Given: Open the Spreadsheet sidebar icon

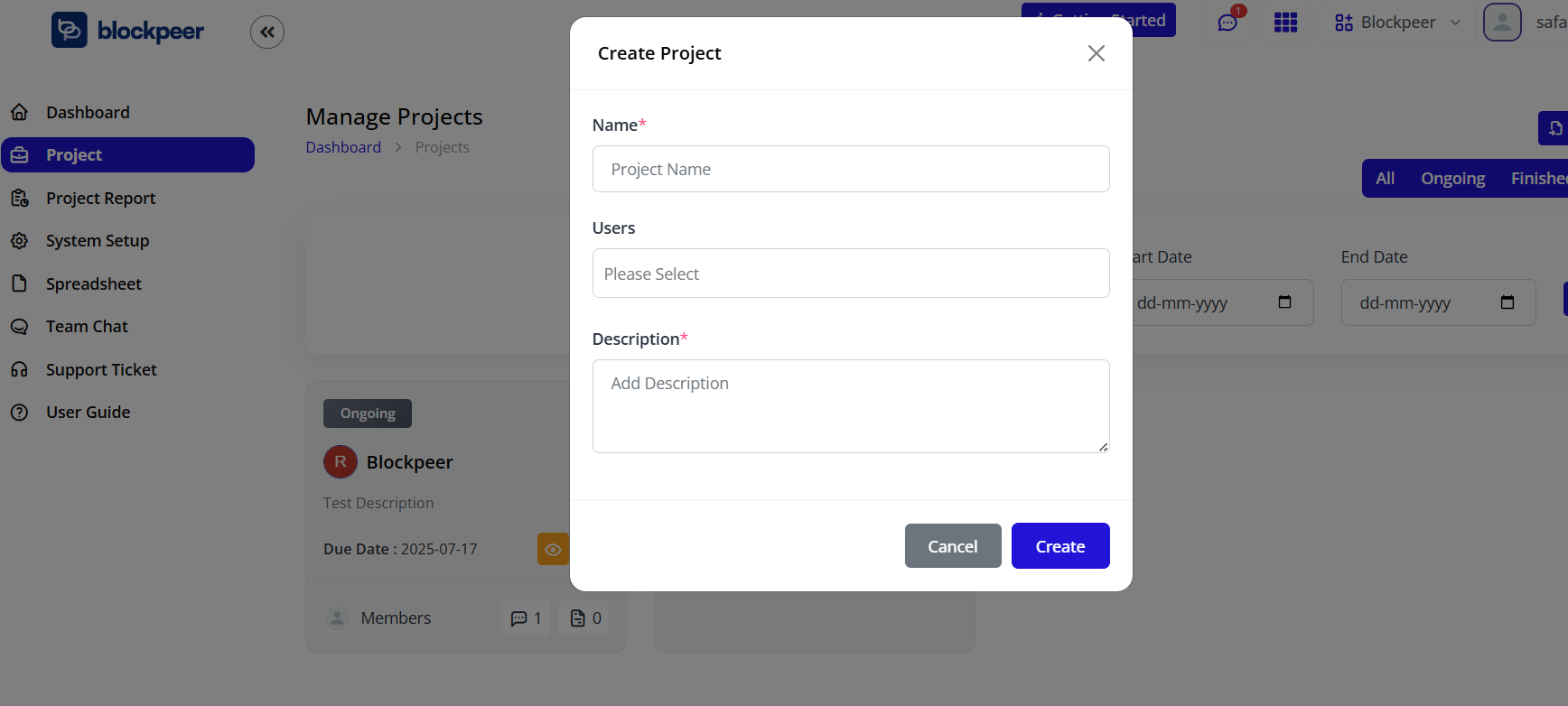Looking at the screenshot, I should [x=19, y=283].
